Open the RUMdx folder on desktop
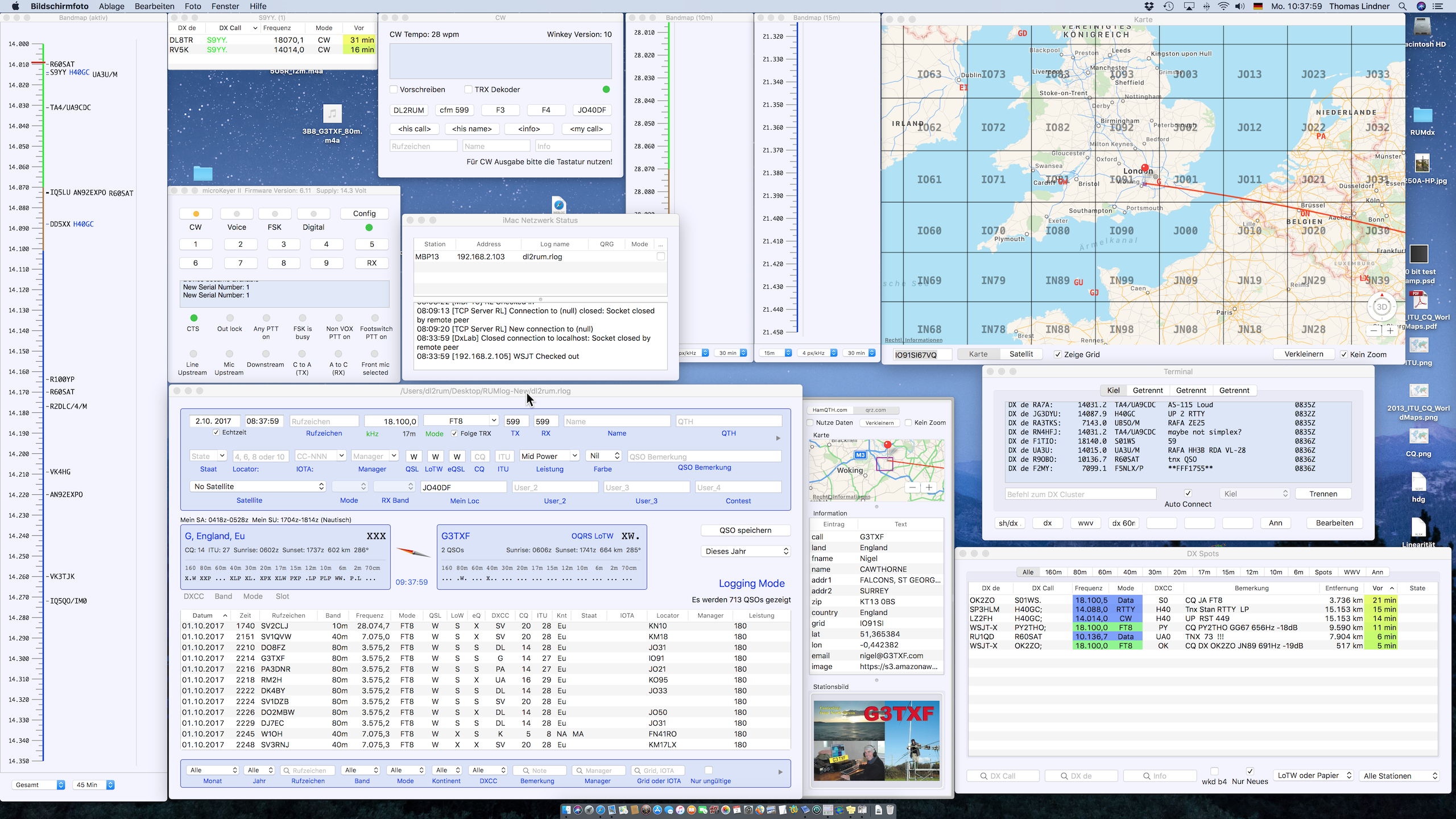The width and height of the screenshot is (1456, 819). pyautogui.click(x=1422, y=116)
